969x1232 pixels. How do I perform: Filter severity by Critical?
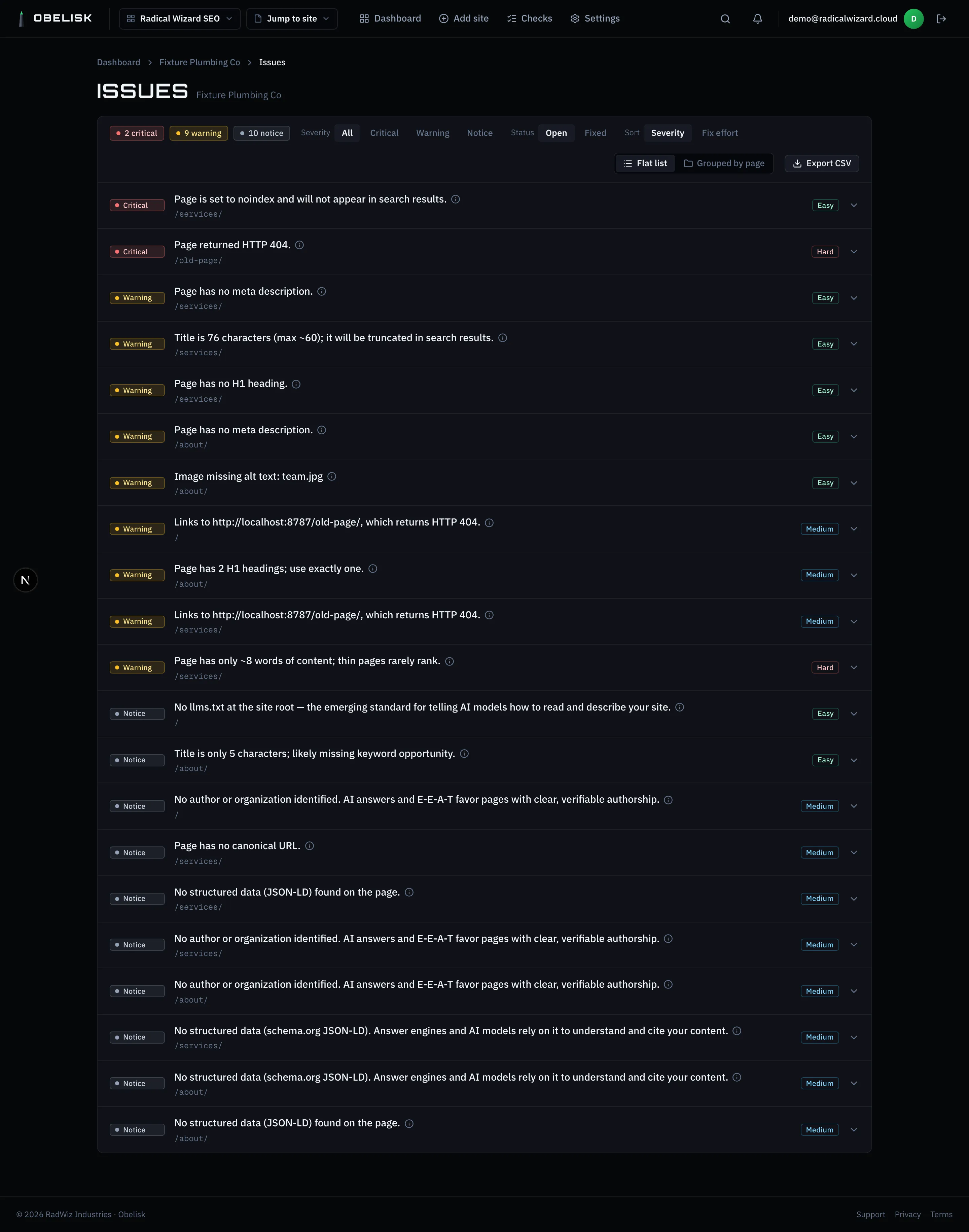(x=384, y=133)
